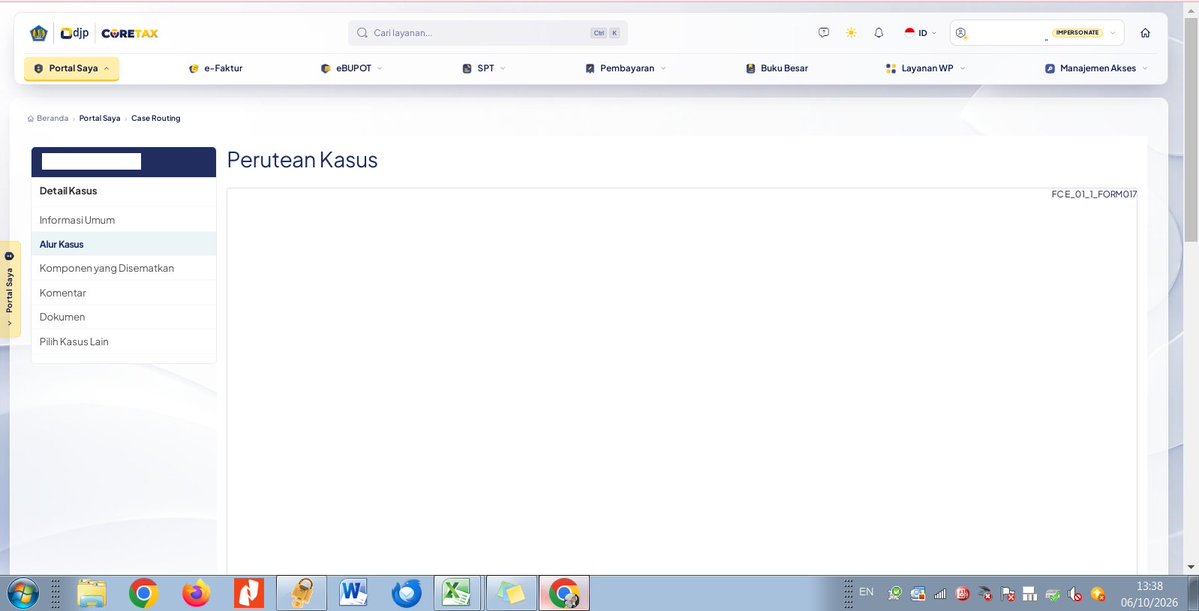The height and width of the screenshot is (611, 1199).
Task: Go to home via house icon
Action: [x=1145, y=33]
